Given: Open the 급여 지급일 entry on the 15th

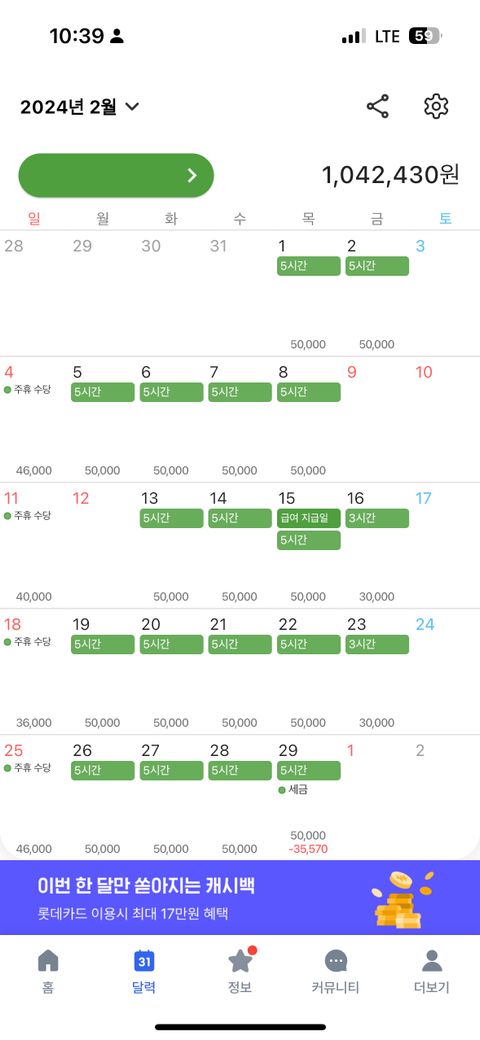Looking at the screenshot, I should [x=308, y=518].
